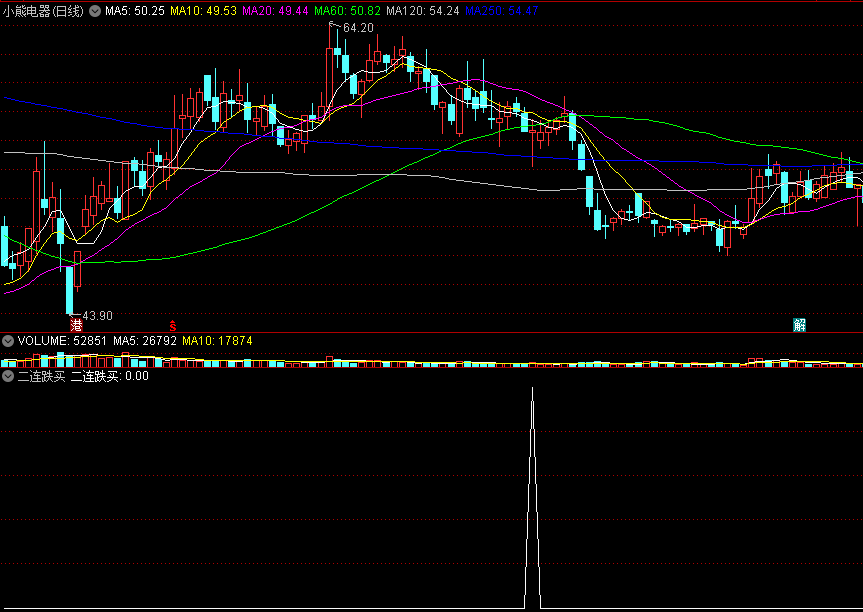
Task: Click the red S signal marker
Action: [x=172, y=325]
